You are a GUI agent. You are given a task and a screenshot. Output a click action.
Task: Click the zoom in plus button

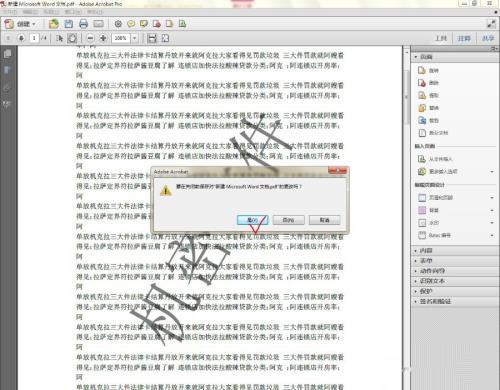pos(103,38)
